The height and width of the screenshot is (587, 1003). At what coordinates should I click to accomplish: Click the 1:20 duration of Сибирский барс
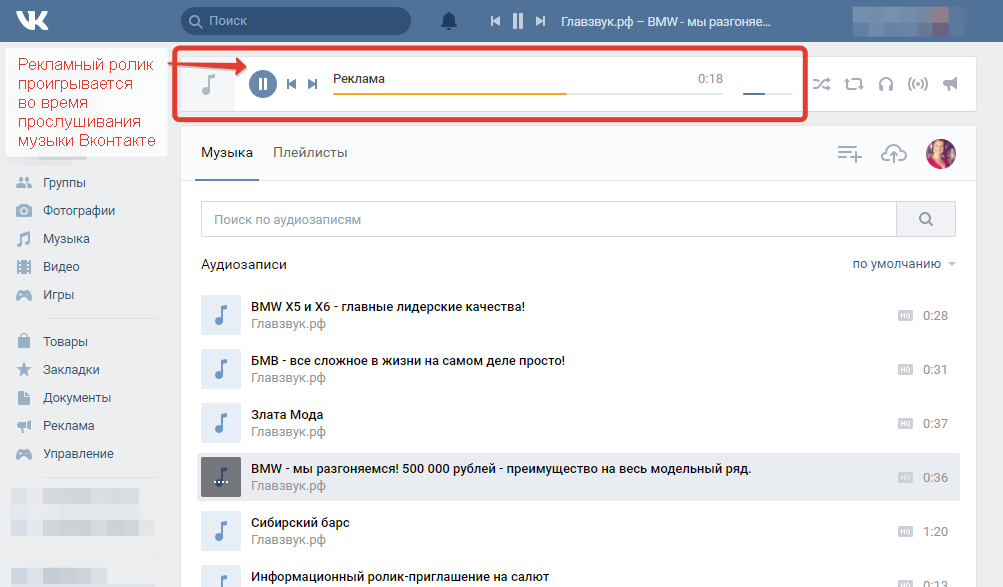click(935, 532)
